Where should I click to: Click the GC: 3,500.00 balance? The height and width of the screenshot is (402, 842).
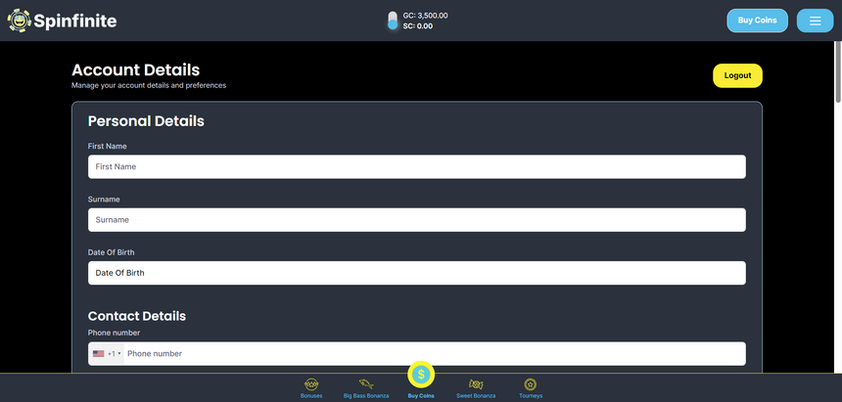pyautogui.click(x=425, y=16)
